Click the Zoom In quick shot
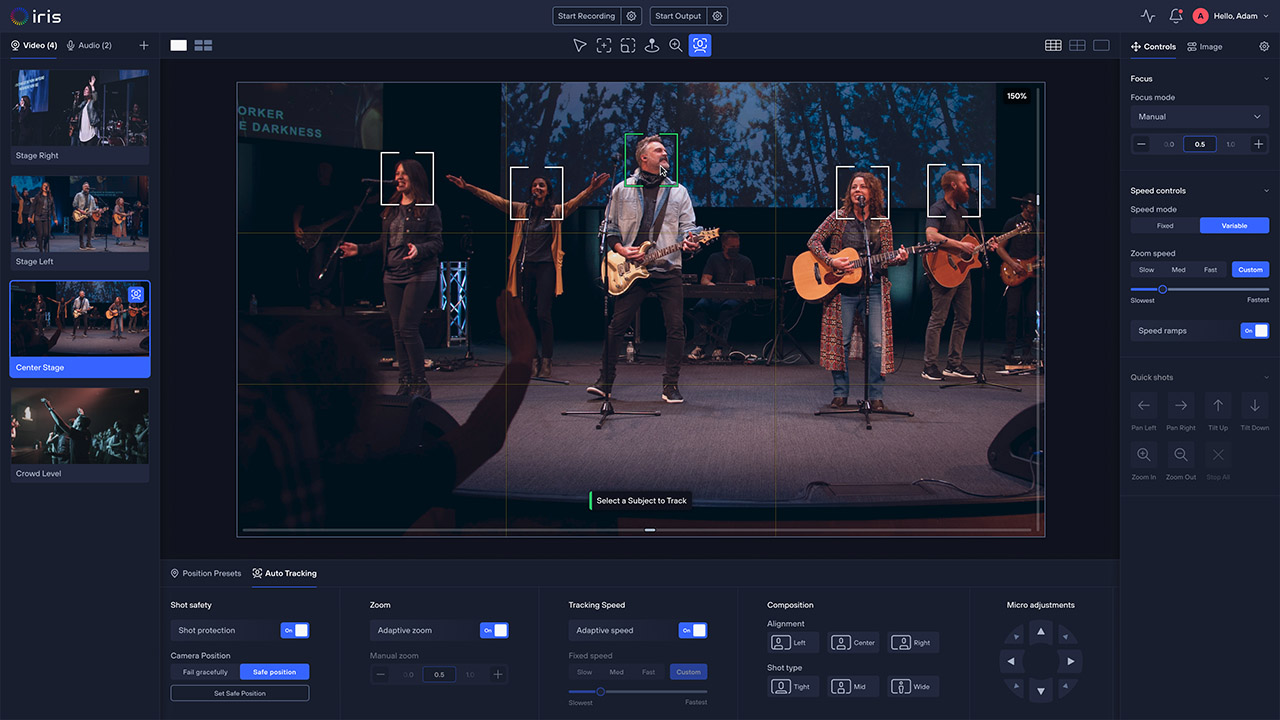Image resolution: width=1280 pixels, height=720 pixels. 1144,455
